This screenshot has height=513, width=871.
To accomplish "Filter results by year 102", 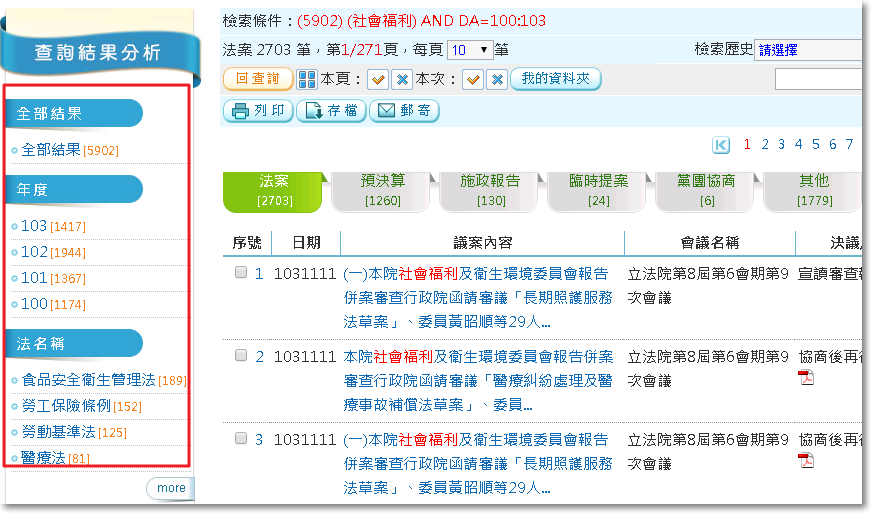I will [x=34, y=252].
